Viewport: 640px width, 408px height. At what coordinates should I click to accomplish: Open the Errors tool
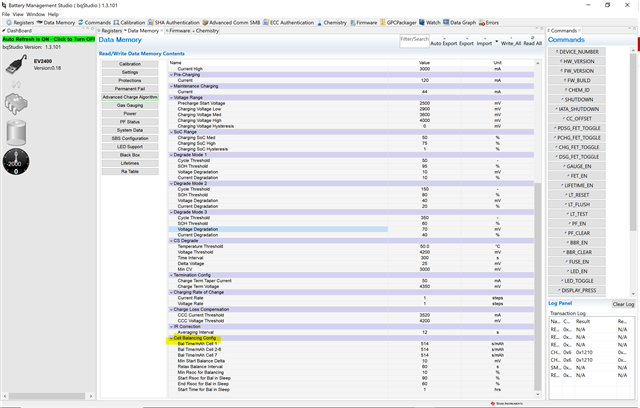489,22
